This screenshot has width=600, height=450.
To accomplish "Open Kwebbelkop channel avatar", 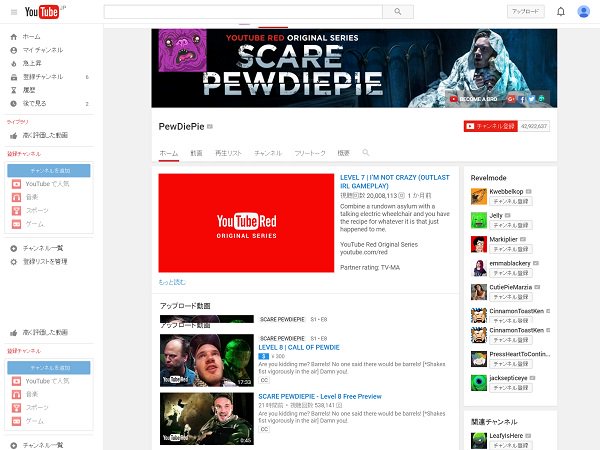I will (479, 196).
